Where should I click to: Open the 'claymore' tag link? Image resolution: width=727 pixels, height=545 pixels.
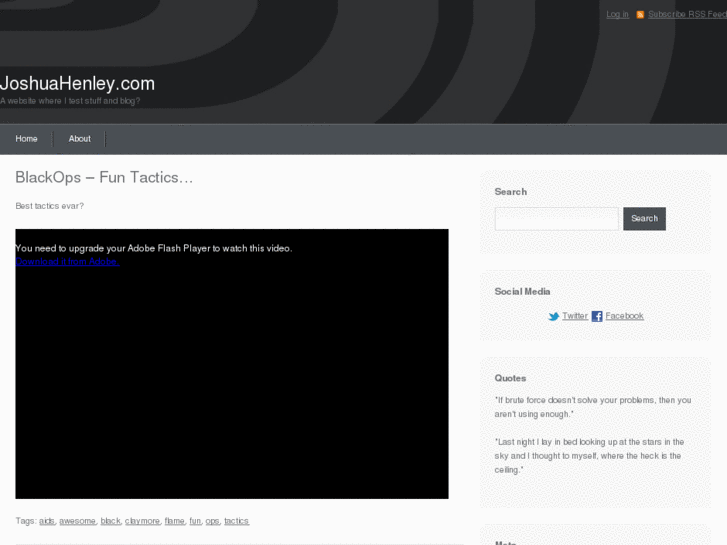click(x=142, y=521)
